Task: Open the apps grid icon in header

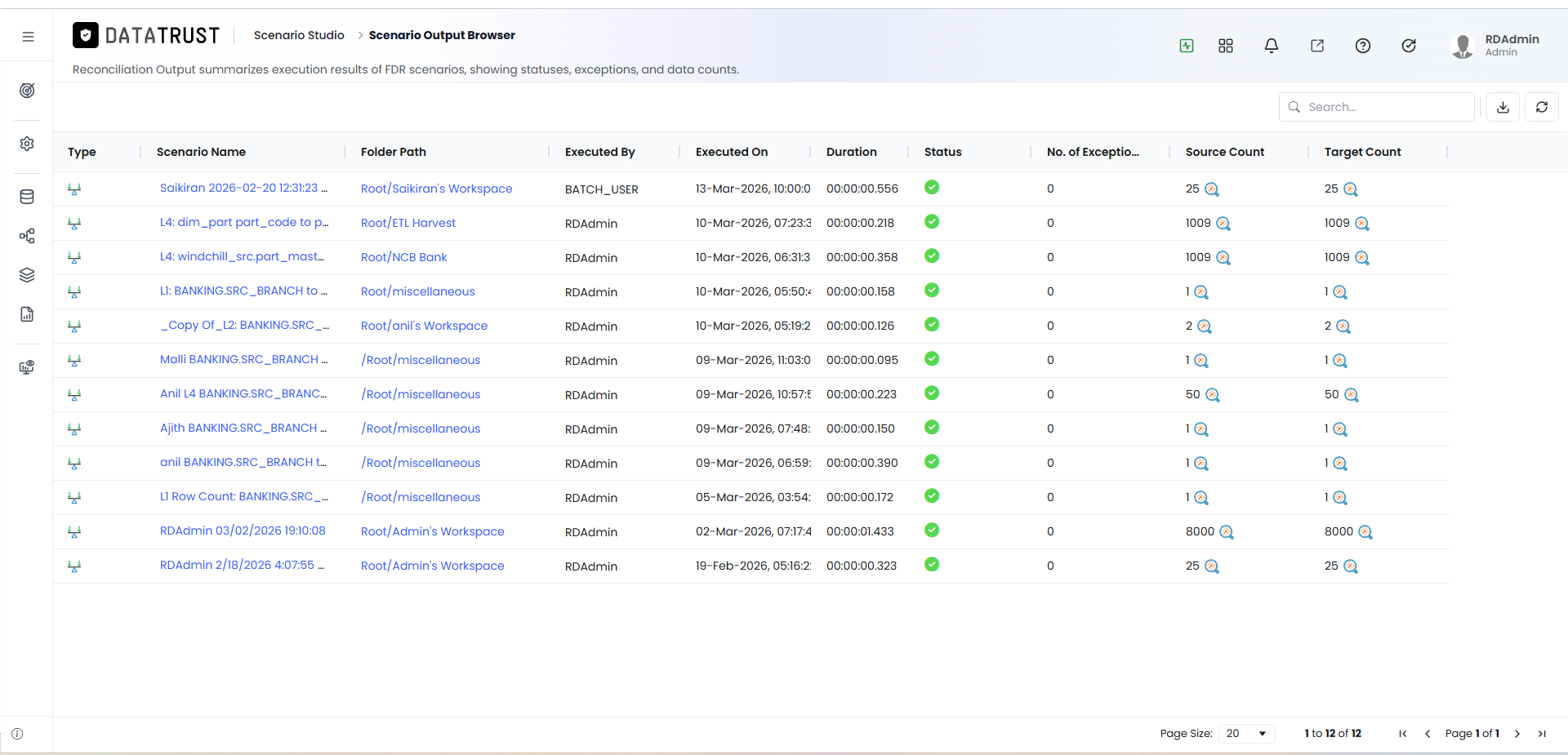Action: click(x=1226, y=46)
